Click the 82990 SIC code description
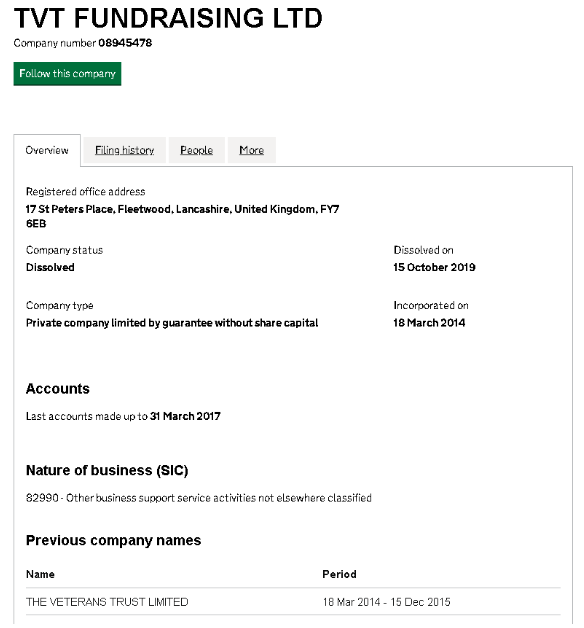 (199, 498)
